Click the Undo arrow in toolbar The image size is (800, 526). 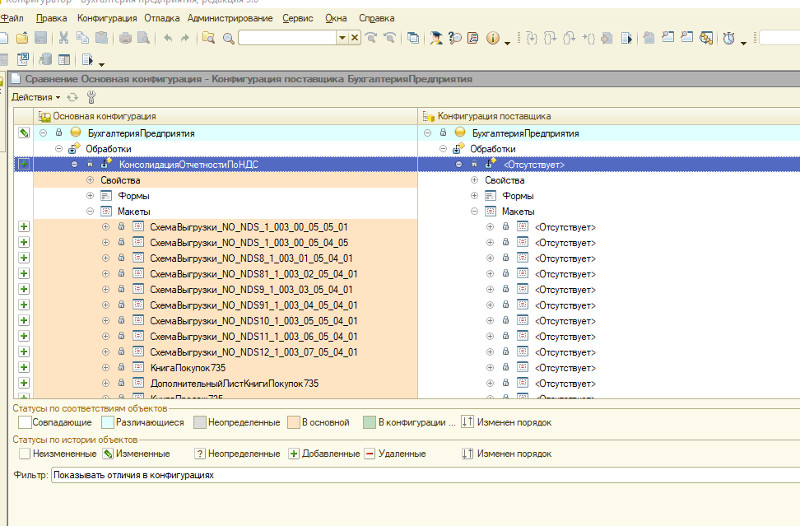pos(167,38)
